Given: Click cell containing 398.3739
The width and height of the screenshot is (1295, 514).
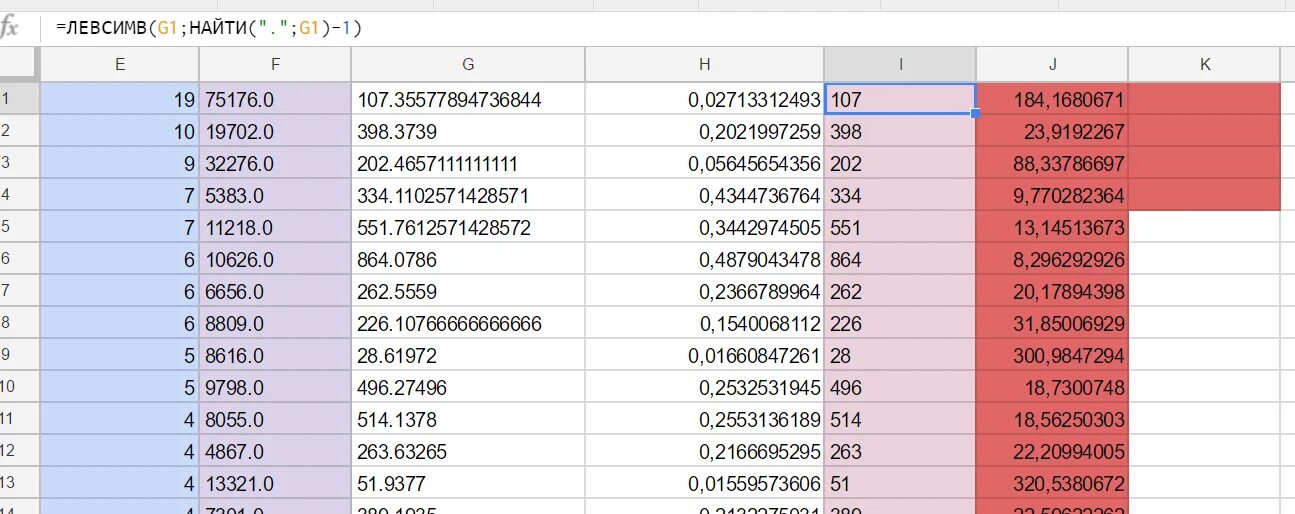Looking at the screenshot, I should tap(468, 131).
